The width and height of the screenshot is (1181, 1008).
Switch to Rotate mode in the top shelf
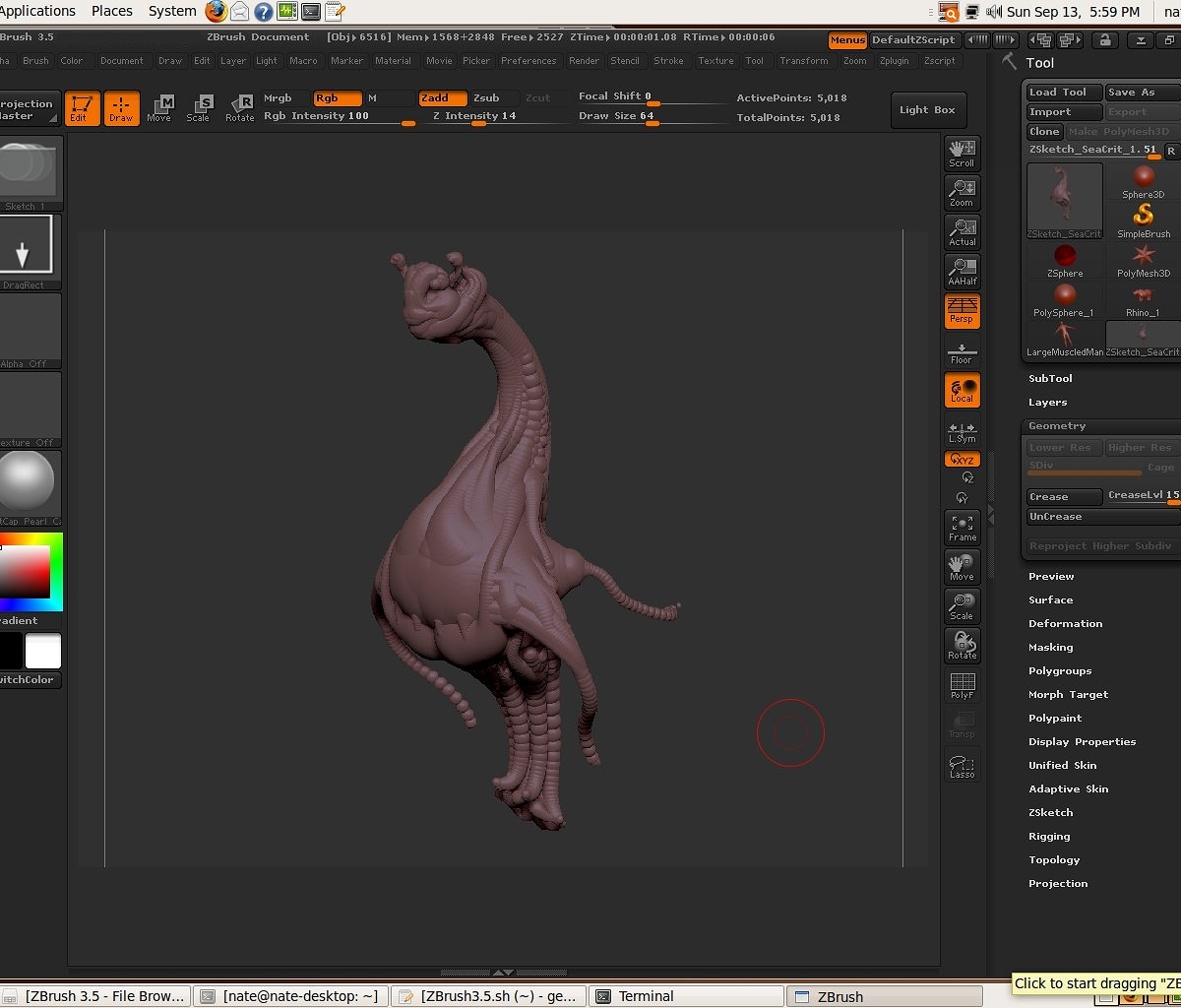239,108
